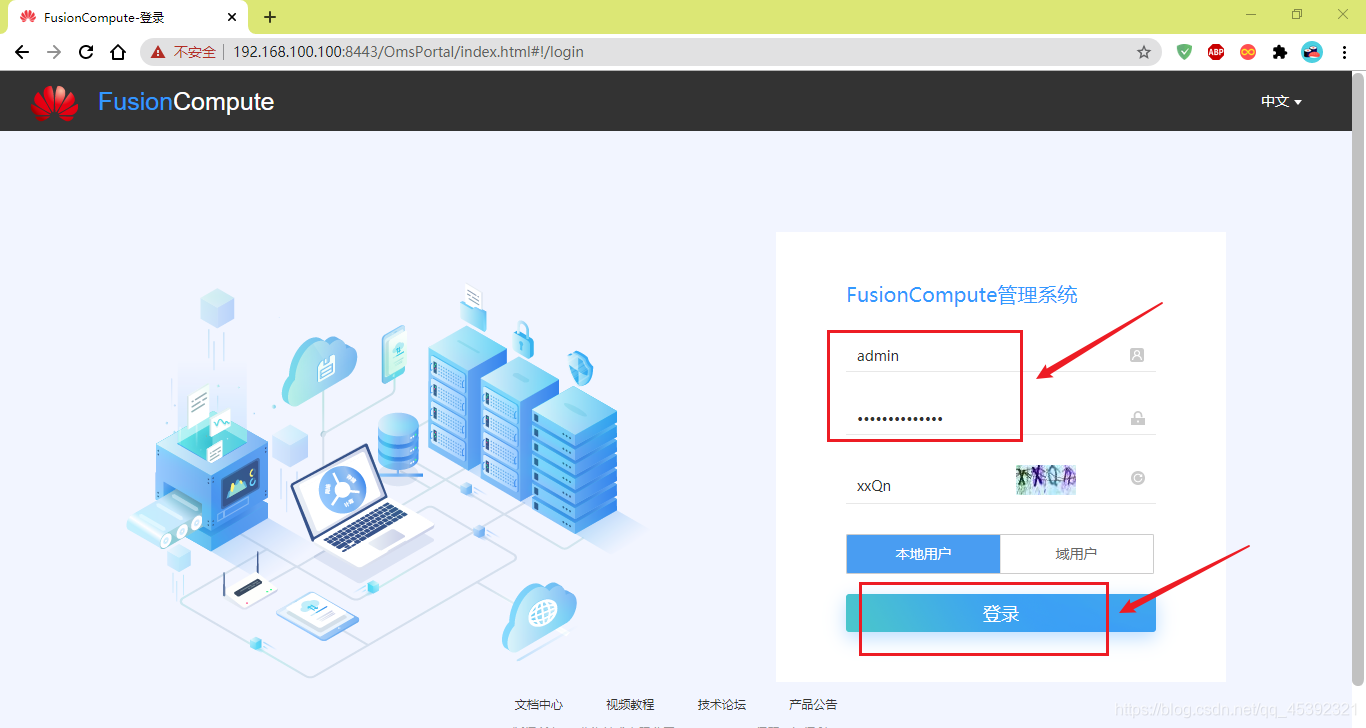Minimize the browser window
Screen dimensions: 1366x728
[x=1252, y=15]
